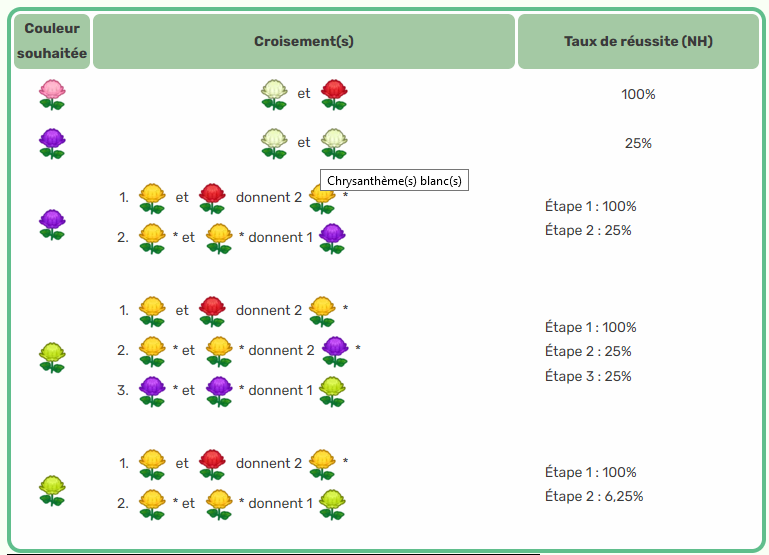
Task: Click the "Taux de réussite (NH)" header
Action: [638, 41]
